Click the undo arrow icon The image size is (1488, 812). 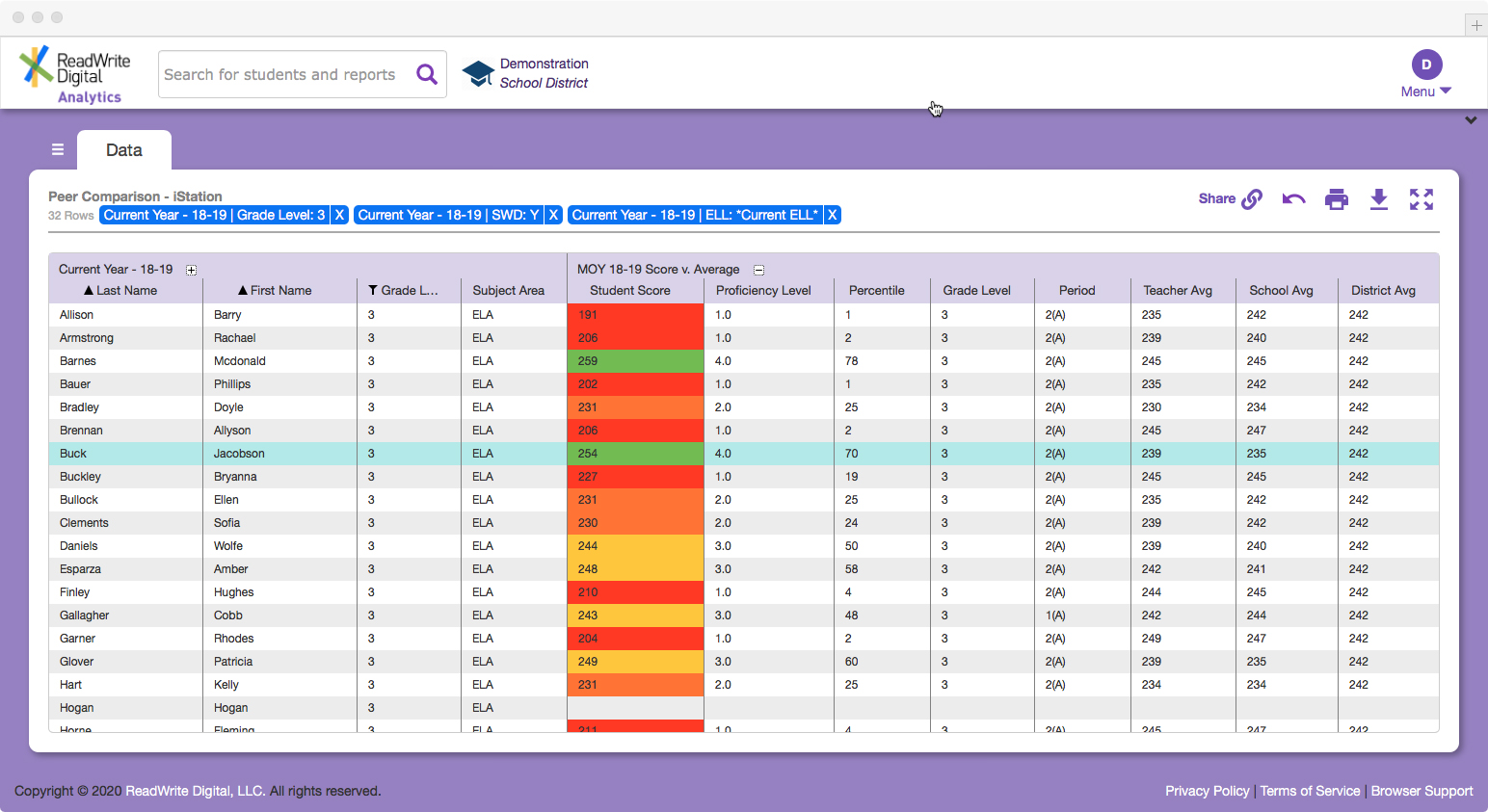1293,198
